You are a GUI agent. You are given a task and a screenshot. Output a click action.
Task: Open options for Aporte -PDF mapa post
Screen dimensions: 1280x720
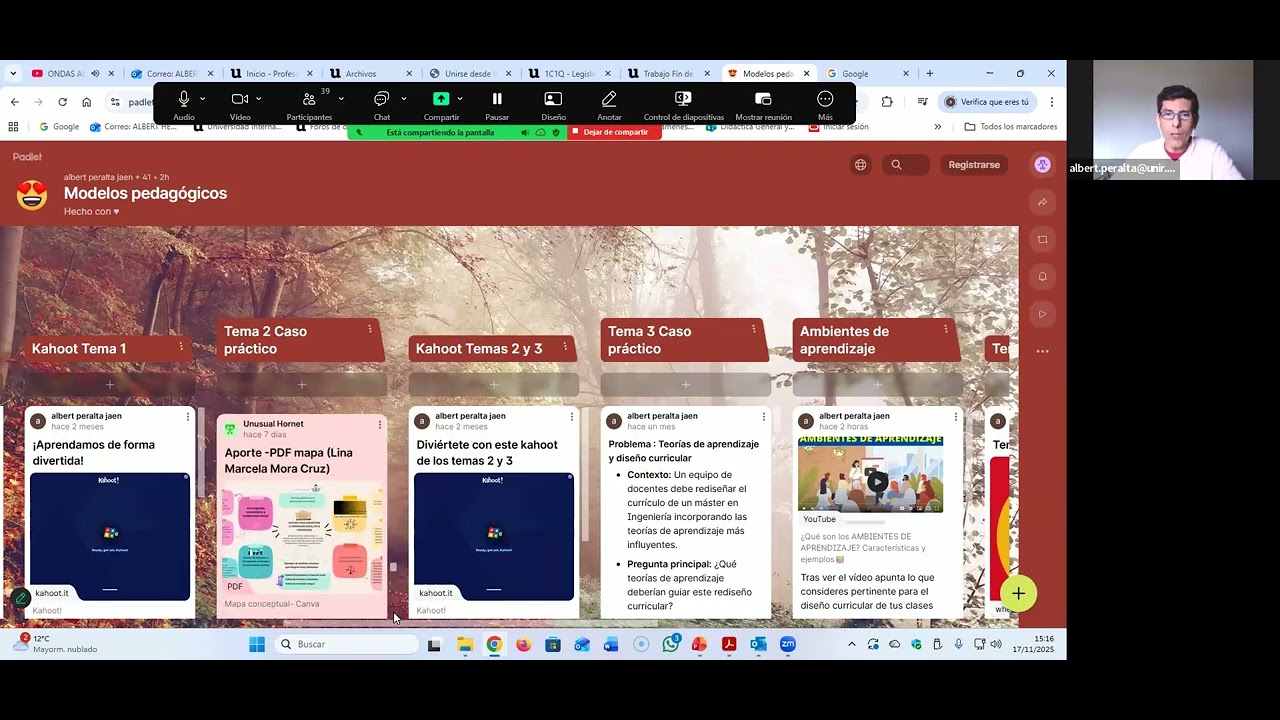[379, 425]
